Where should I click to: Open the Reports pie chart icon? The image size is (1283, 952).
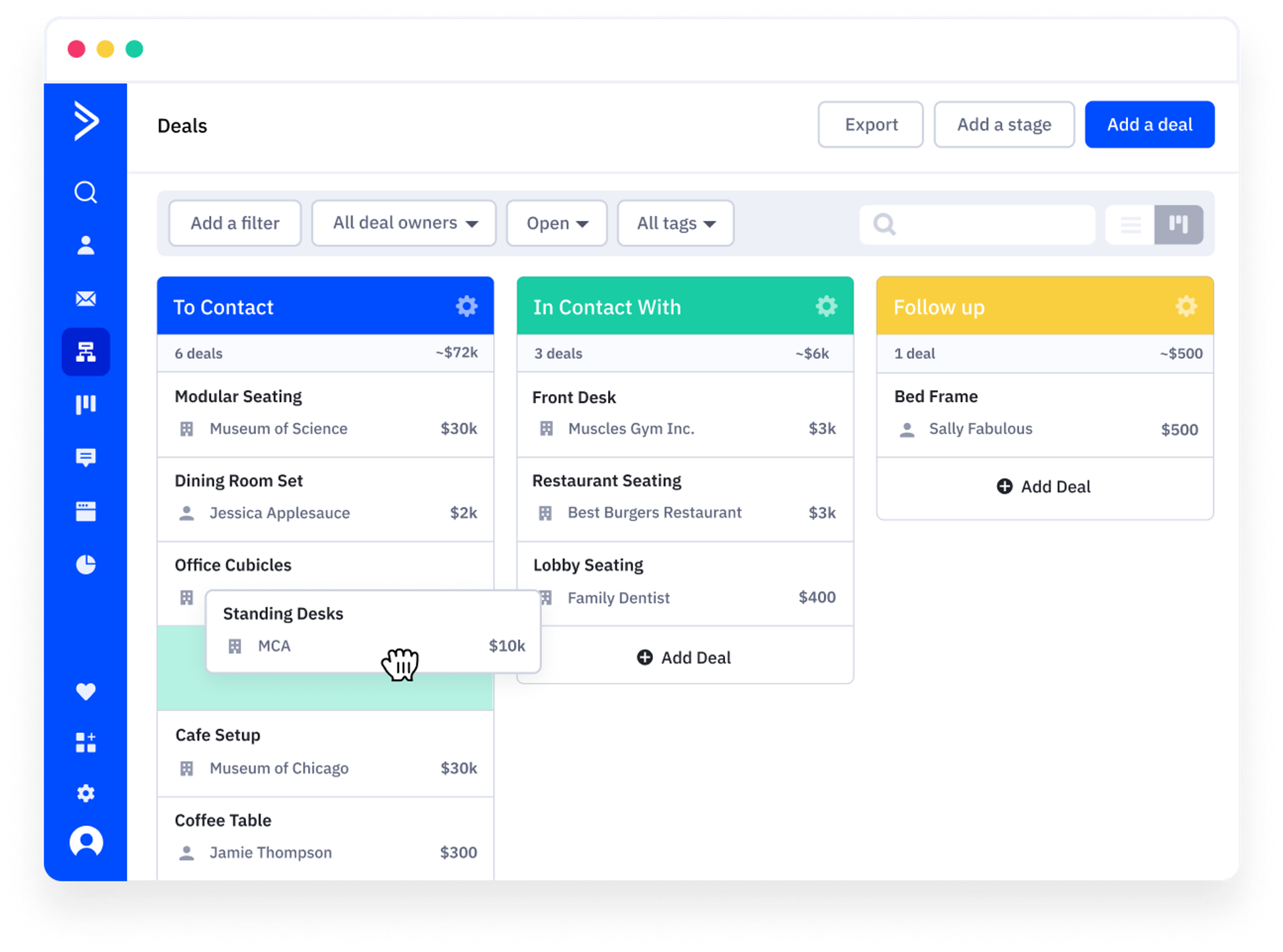[x=86, y=565]
